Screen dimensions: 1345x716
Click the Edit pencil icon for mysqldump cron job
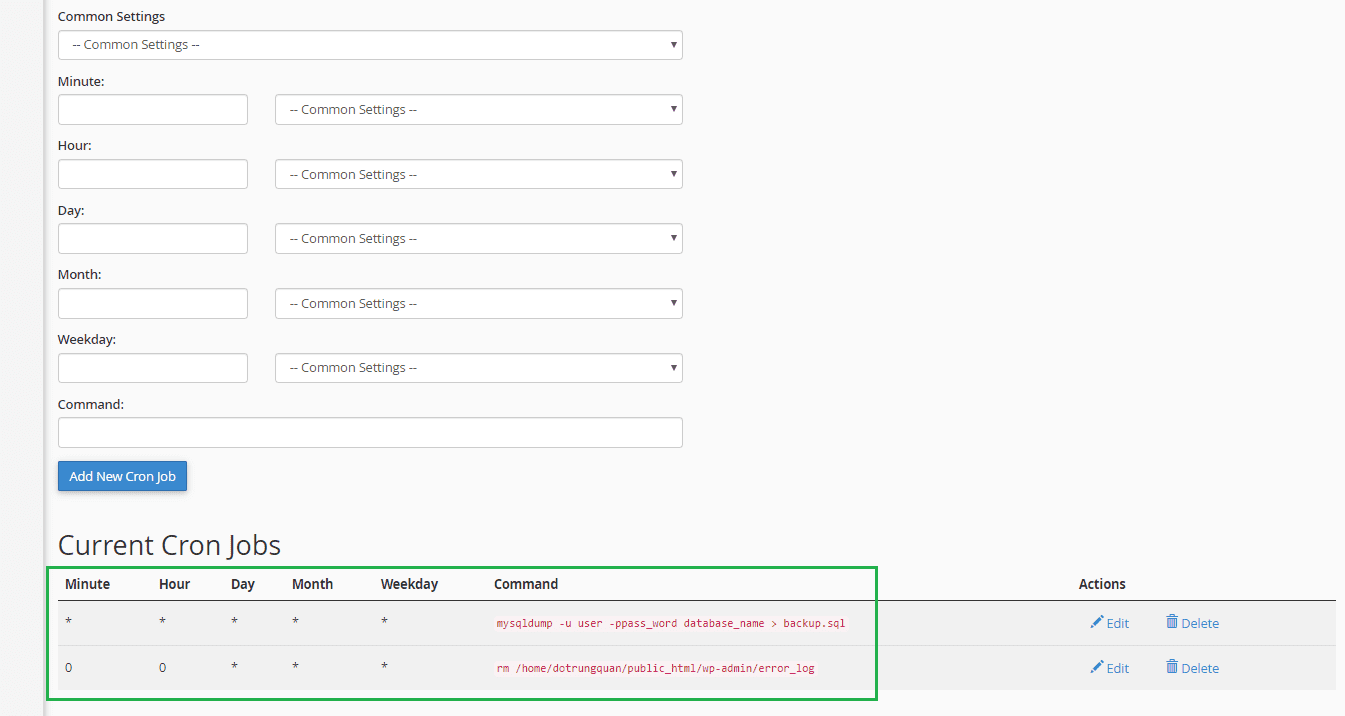[x=1097, y=622]
